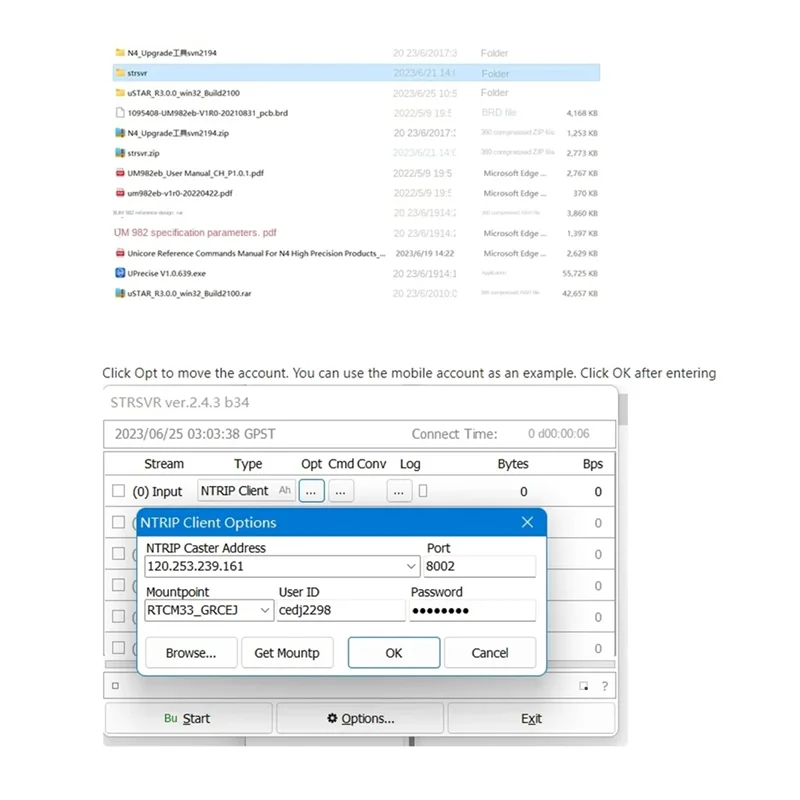Click the help question mark icon
The image size is (800, 800).
(x=605, y=686)
